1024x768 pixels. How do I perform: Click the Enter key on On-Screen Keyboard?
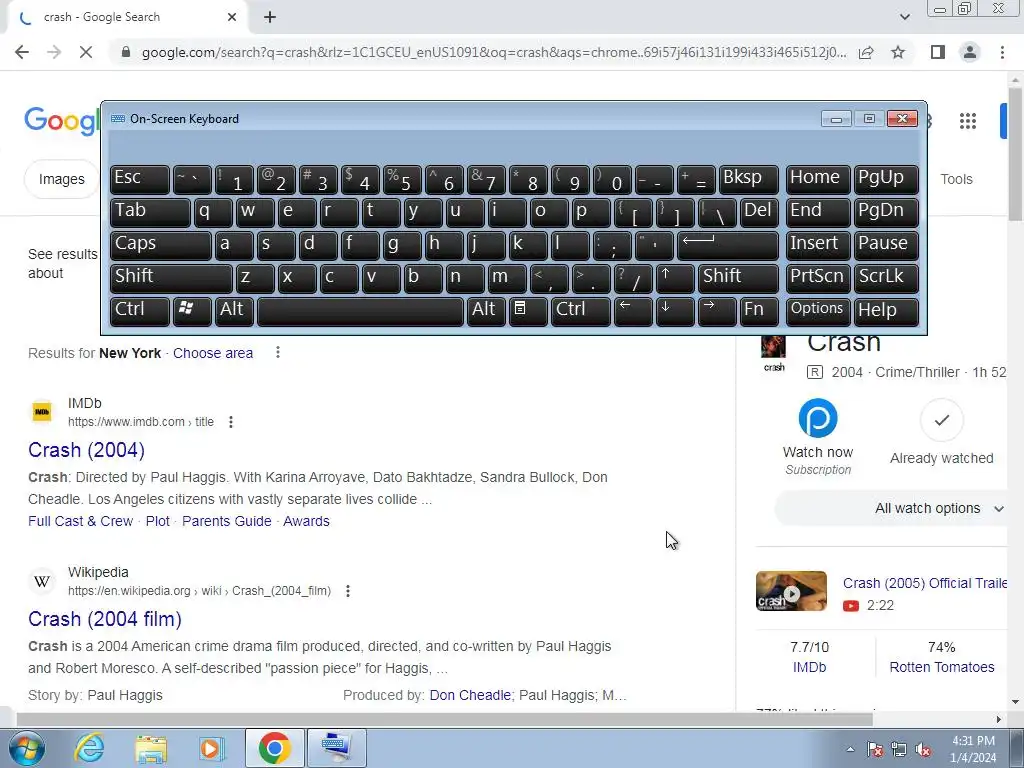[728, 244]
